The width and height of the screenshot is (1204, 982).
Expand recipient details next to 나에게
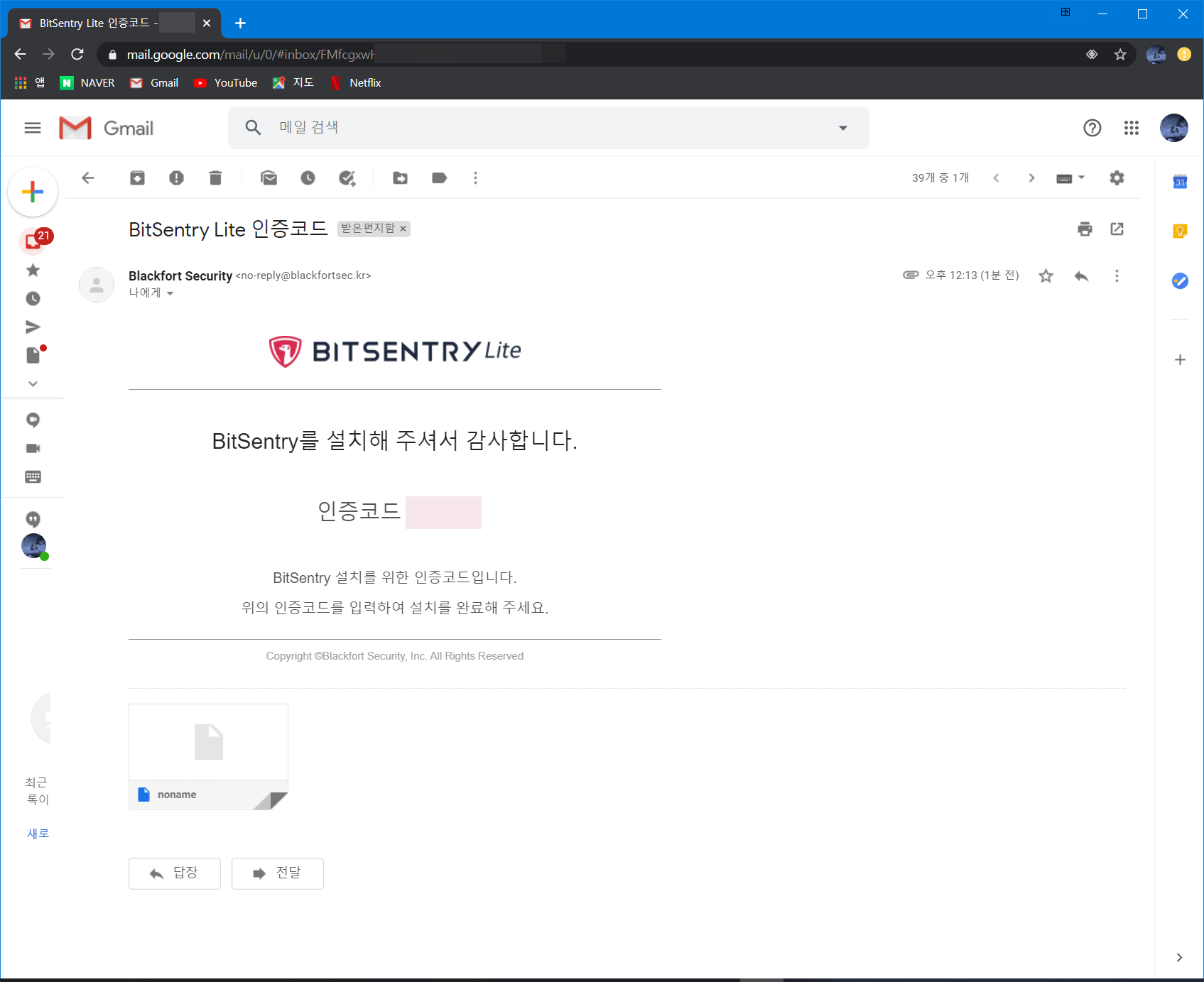coord(170,293)
